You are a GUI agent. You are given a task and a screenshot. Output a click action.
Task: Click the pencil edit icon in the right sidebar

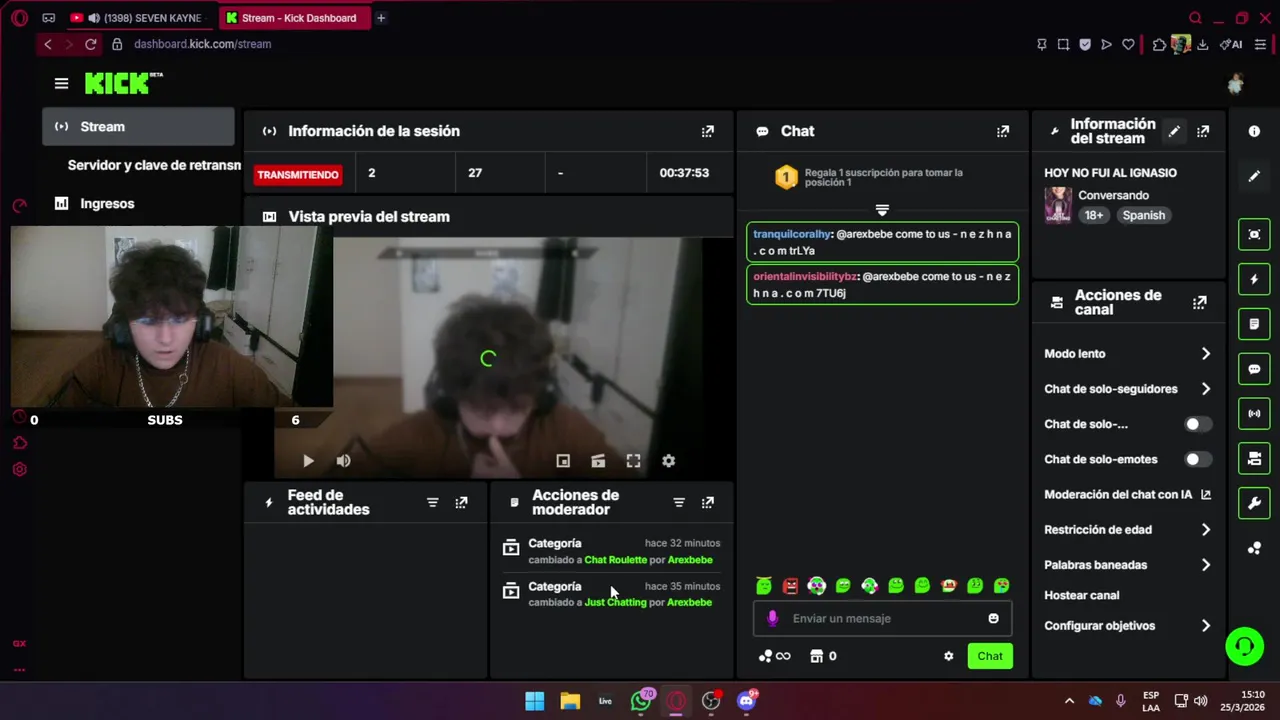1254,176
